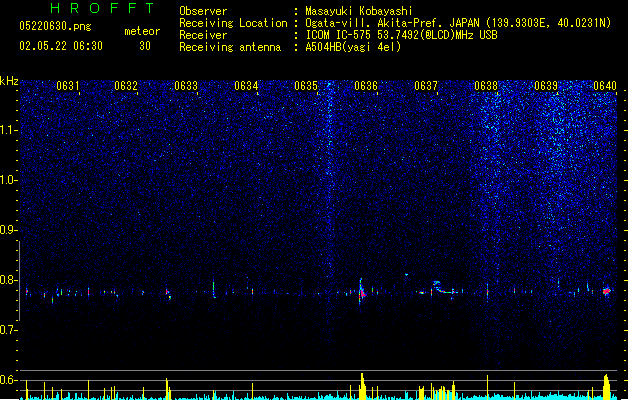
Task: Click the HROFFT title text
Action: [x=102, y=8]
